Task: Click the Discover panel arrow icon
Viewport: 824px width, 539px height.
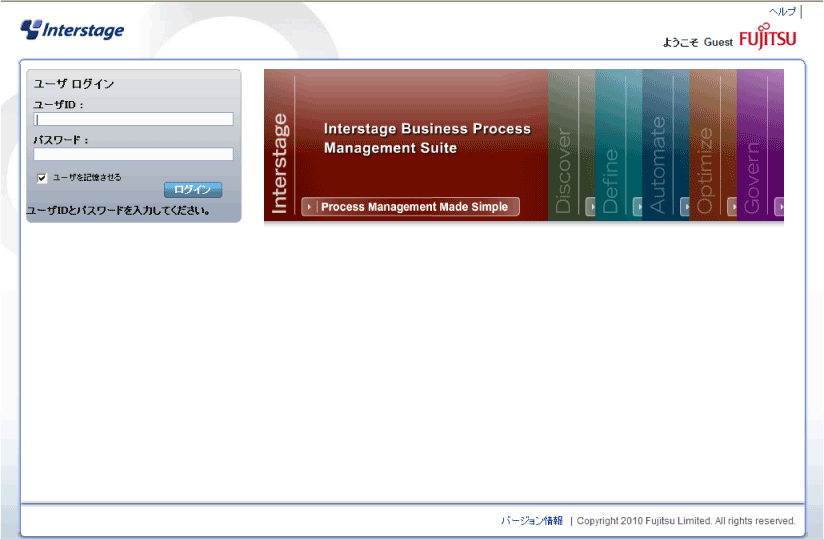Action: coord(591,207)
